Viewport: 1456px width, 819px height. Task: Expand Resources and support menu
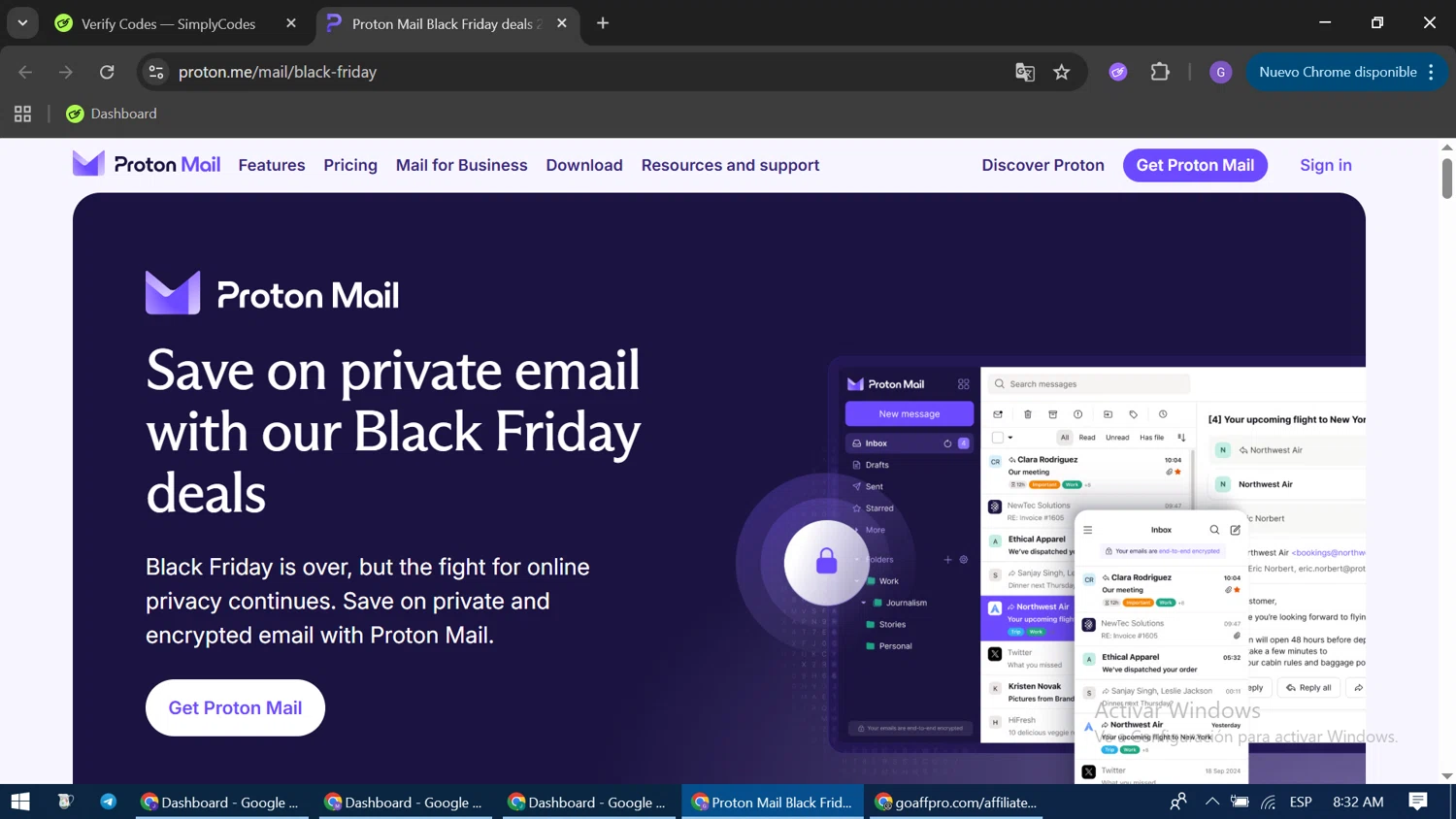(730, 165)
